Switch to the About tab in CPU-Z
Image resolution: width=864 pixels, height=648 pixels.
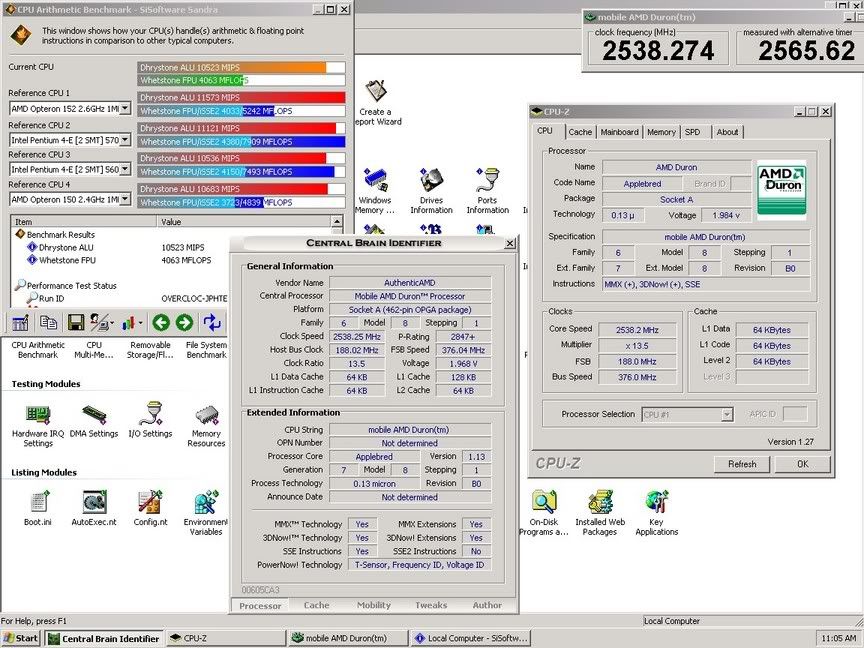[727, 132]
